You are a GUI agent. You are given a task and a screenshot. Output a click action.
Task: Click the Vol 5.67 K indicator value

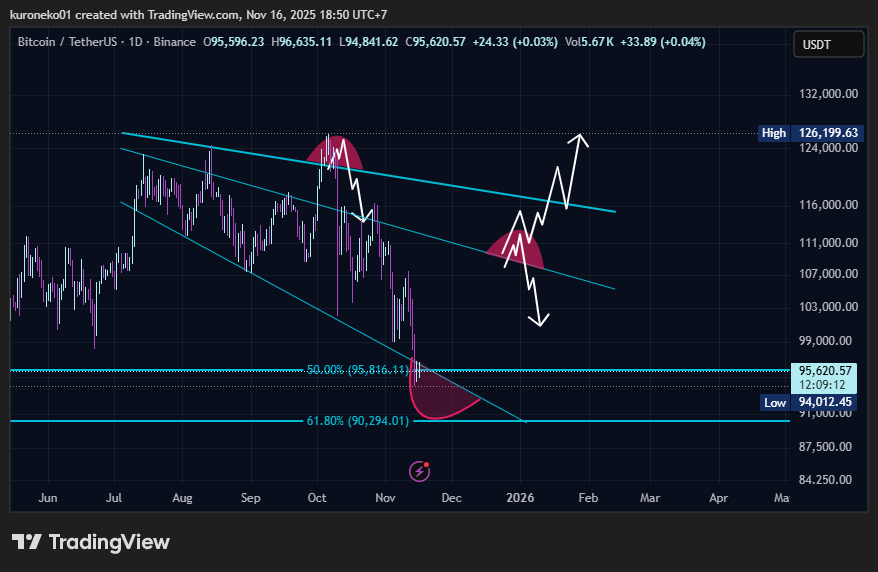coord(589,42)
